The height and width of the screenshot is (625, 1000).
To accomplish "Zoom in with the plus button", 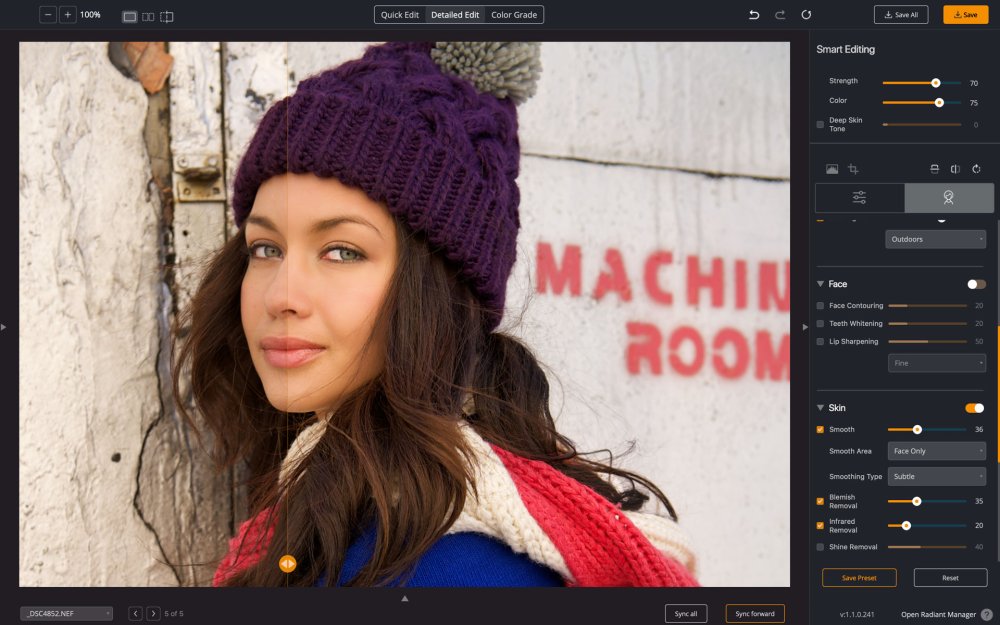I will coord(68,15).
